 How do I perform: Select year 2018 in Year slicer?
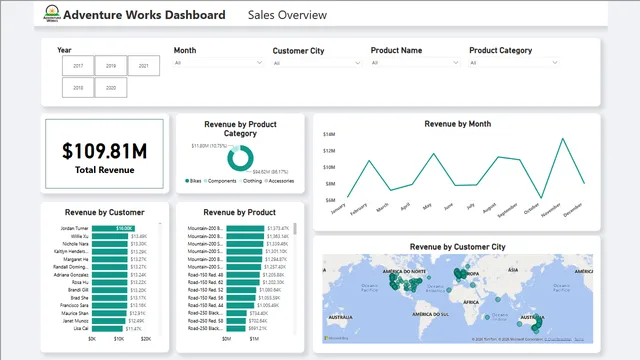click(x=78, y=88)
